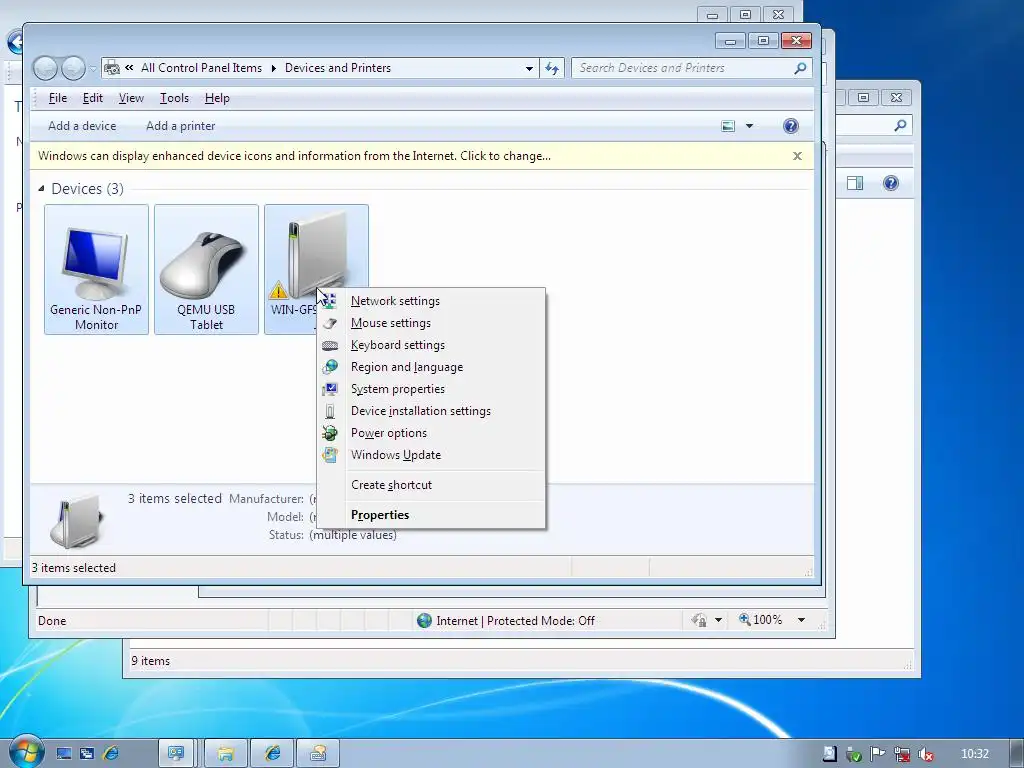
Task: Click the search magnifier in Devices and Printers
Action: [x=800, y=68]
